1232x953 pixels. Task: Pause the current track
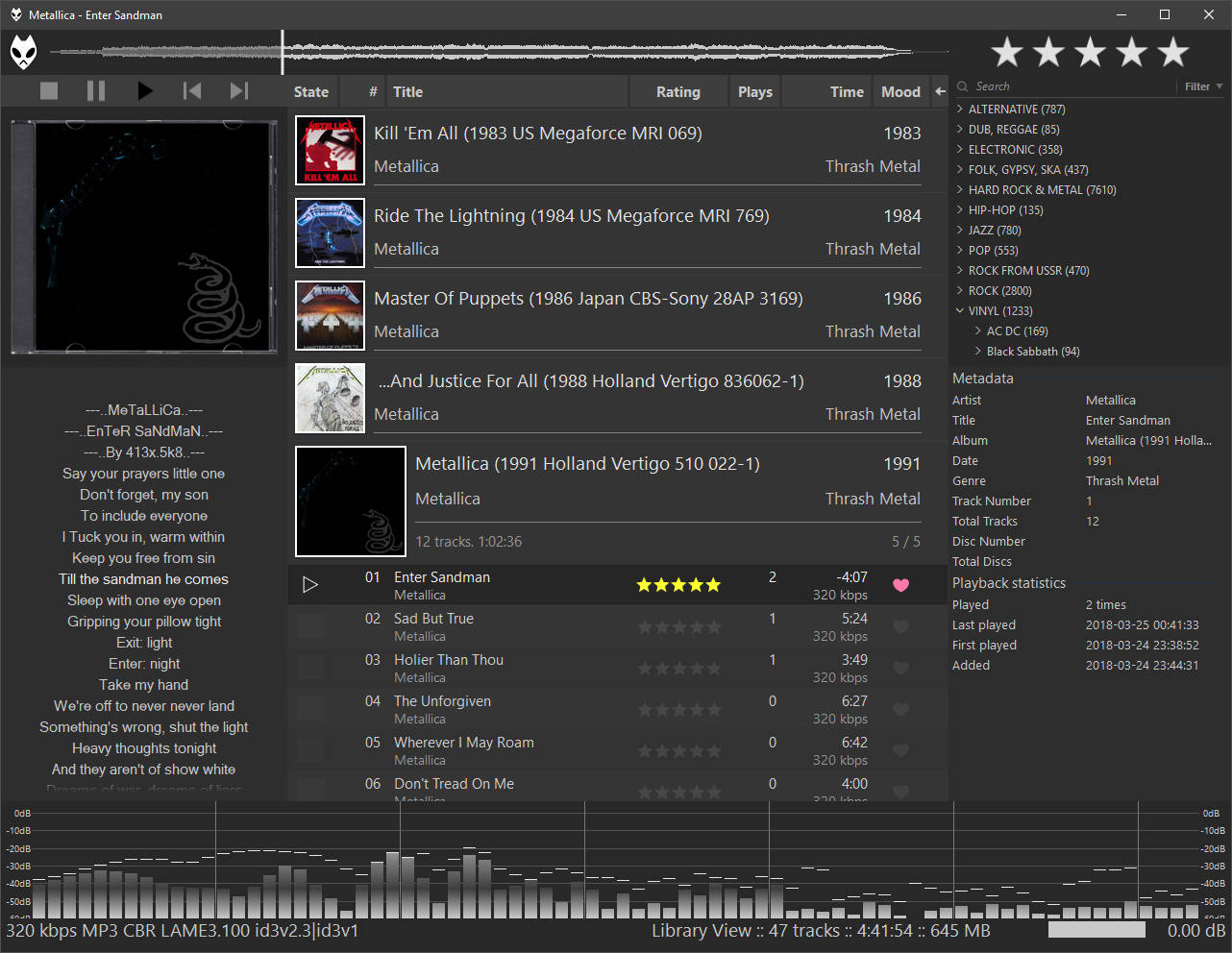[x=96, y=90]
